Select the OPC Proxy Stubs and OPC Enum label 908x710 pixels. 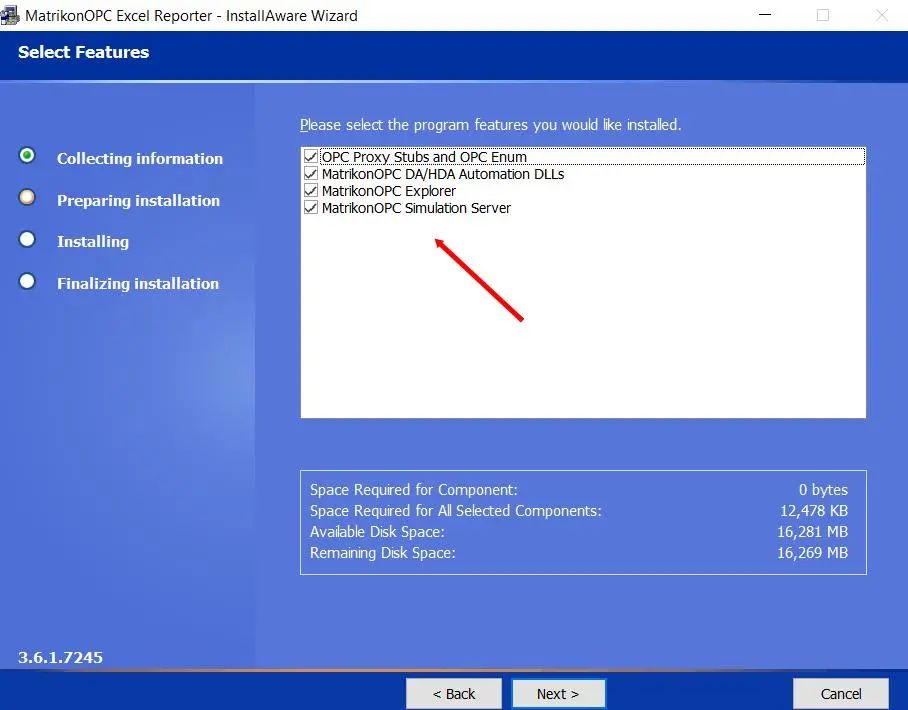[424, 157]
